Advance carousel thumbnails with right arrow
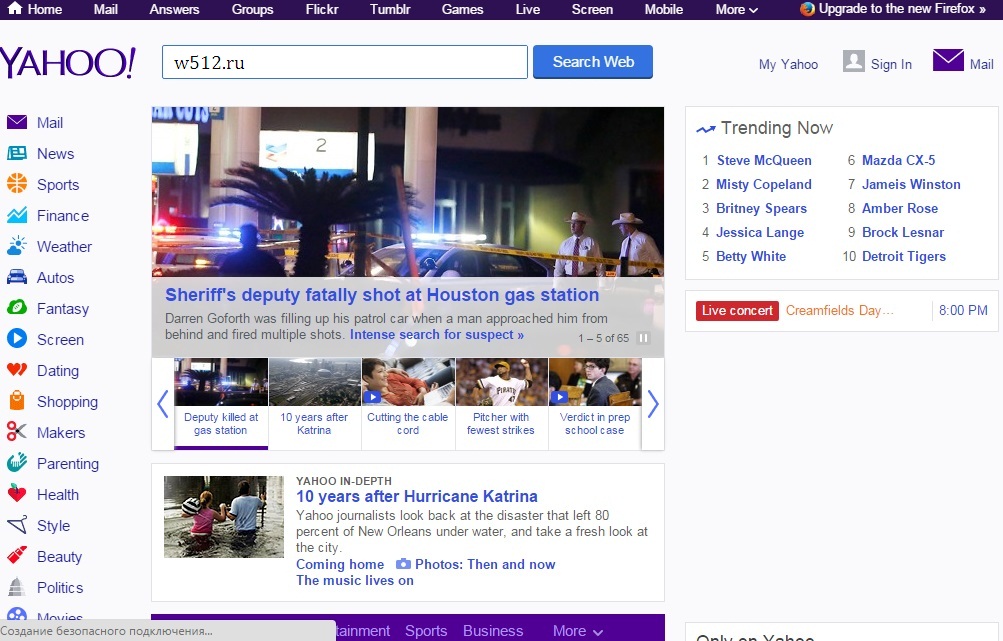The image size is (1003, 641). (652, 404)
